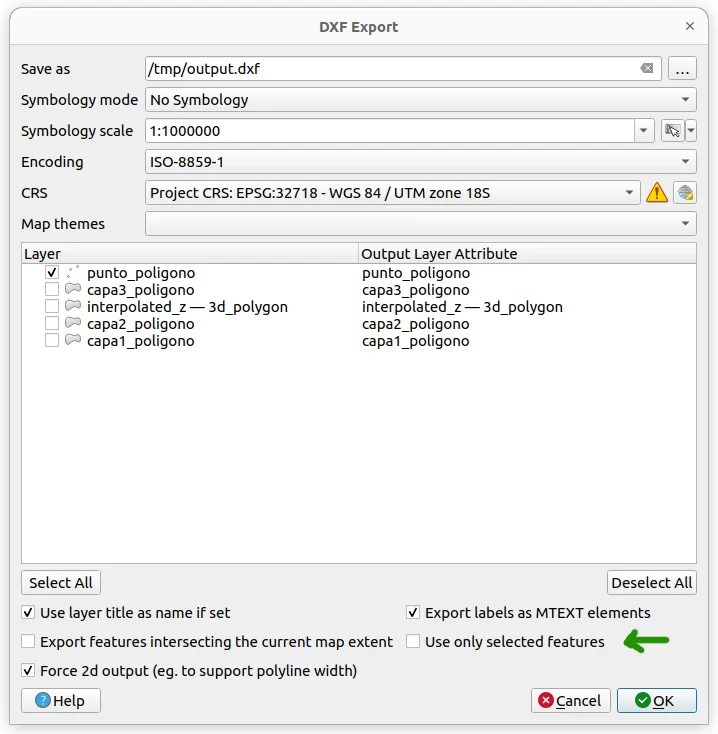
Task: Clear the Save as file path field
Action: (x=647, y=69)
